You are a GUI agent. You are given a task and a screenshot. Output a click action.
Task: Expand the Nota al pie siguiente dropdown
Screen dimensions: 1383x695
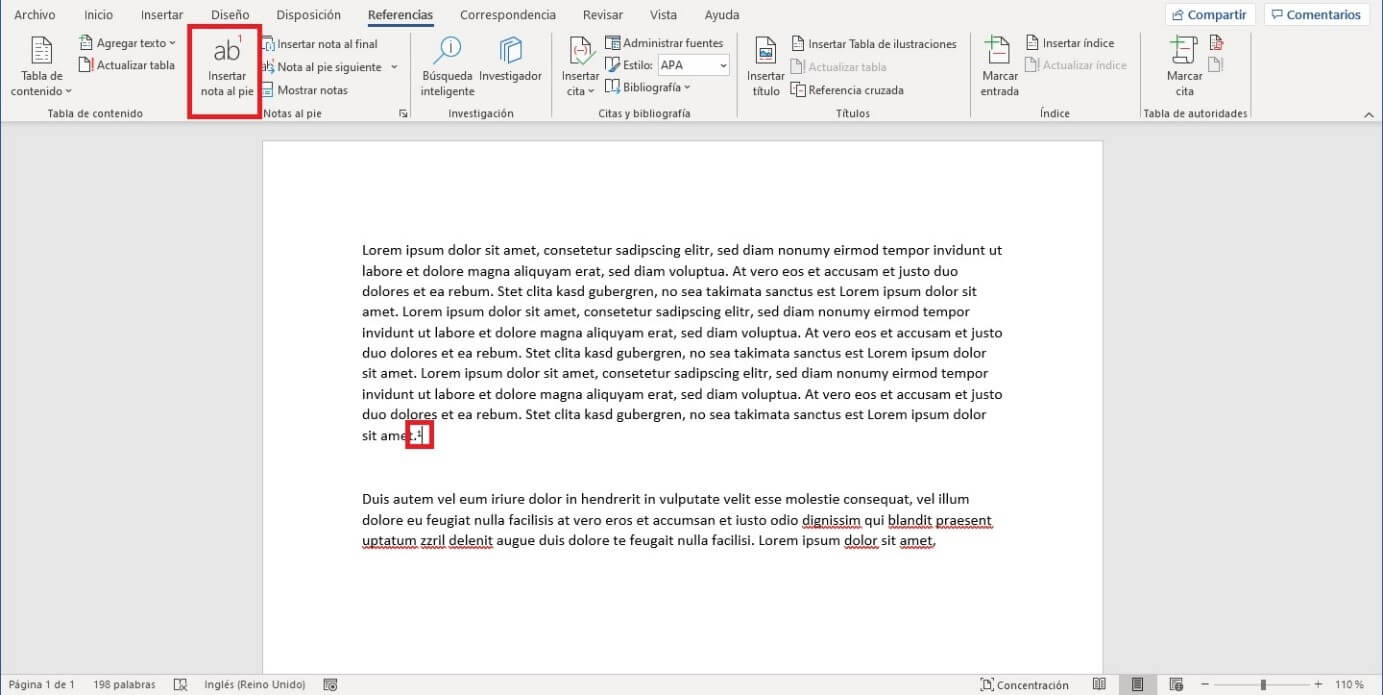[394, 66]
